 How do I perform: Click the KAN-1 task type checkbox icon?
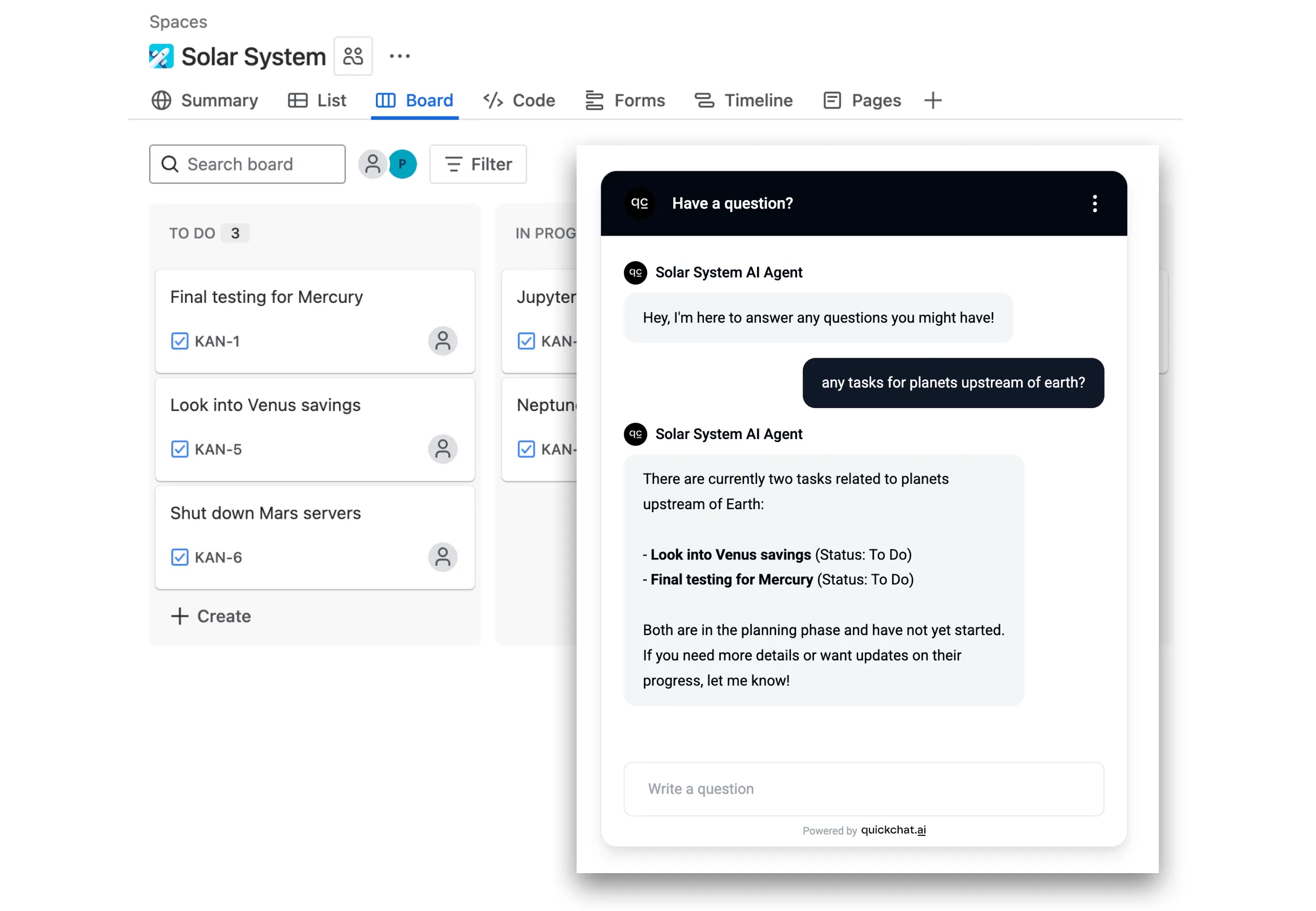click(179, 341)
